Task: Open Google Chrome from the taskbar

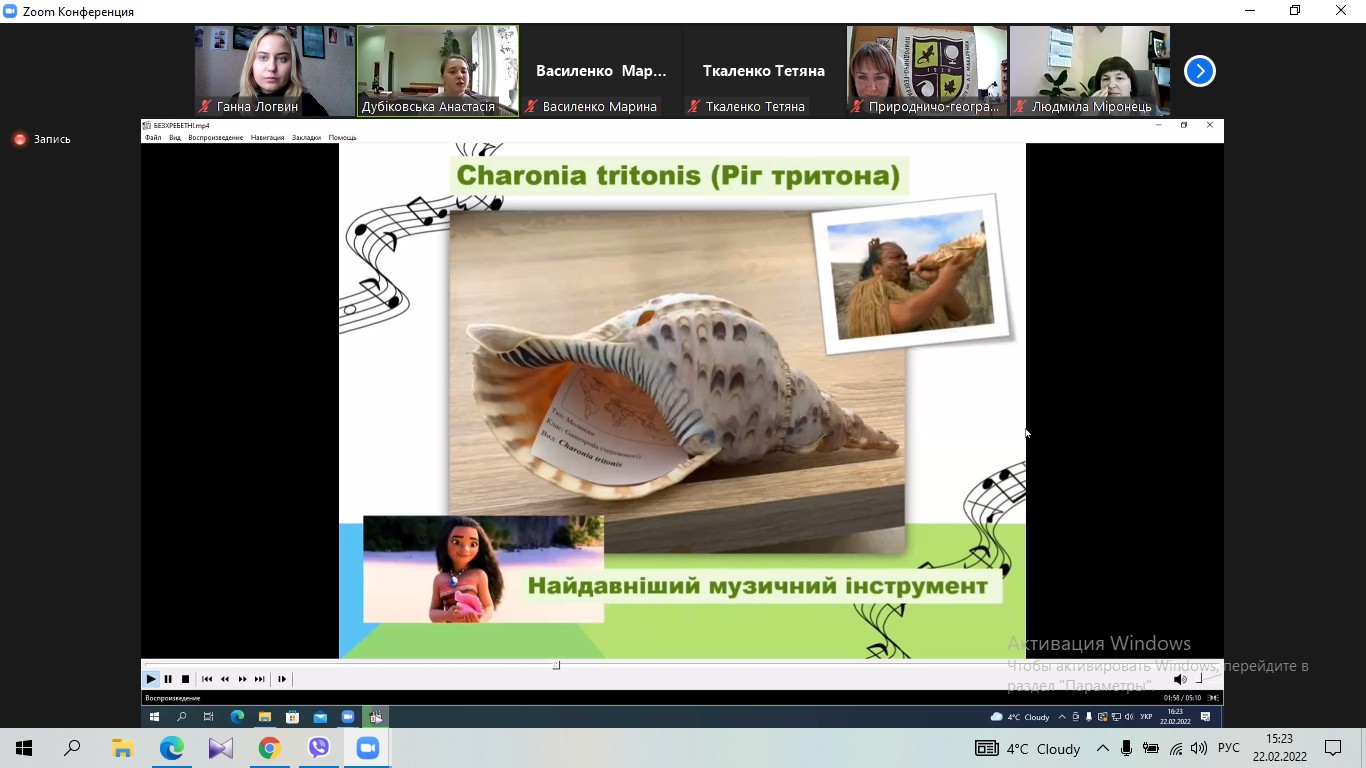Action: click(269, 748)
